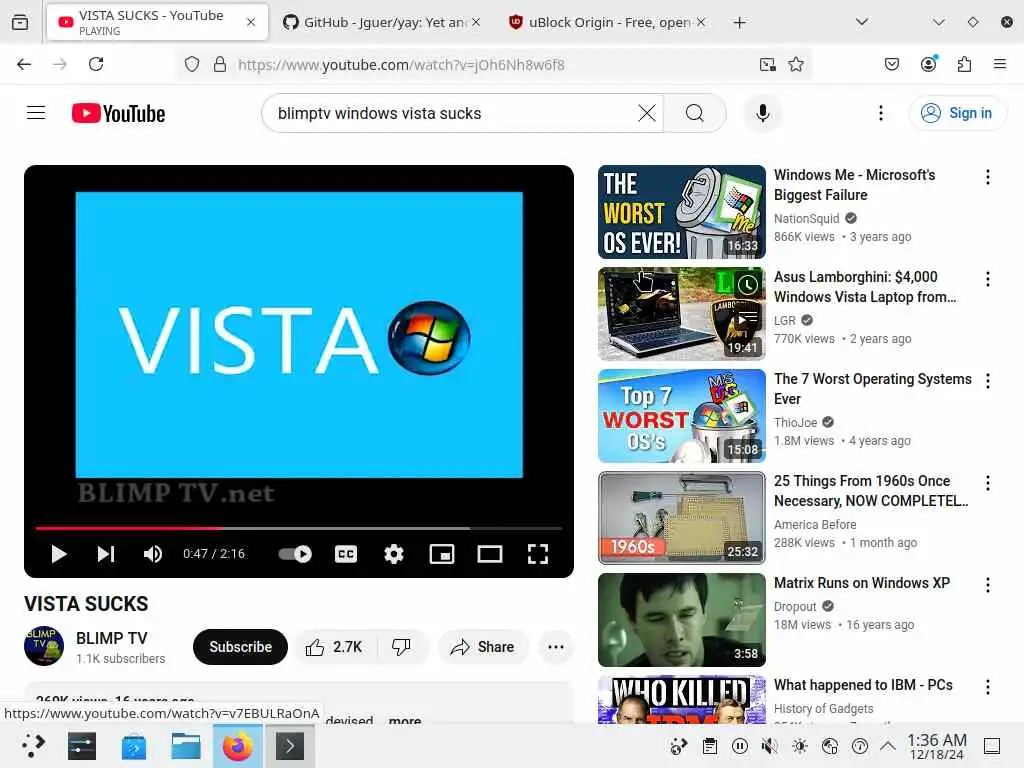Viewport: 1024px width, 768px height.
Task: Go to the YouTube home logo
Action: pyautogui.click(x=118, y=113)
